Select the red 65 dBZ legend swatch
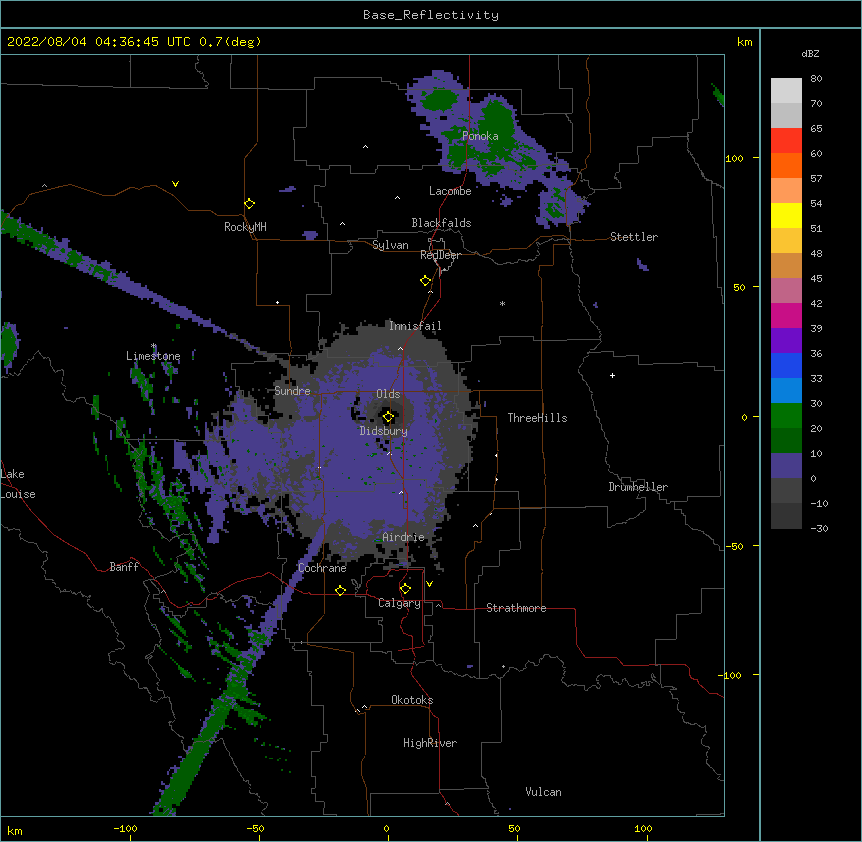 pyautogui.click(x=786, y=140)
